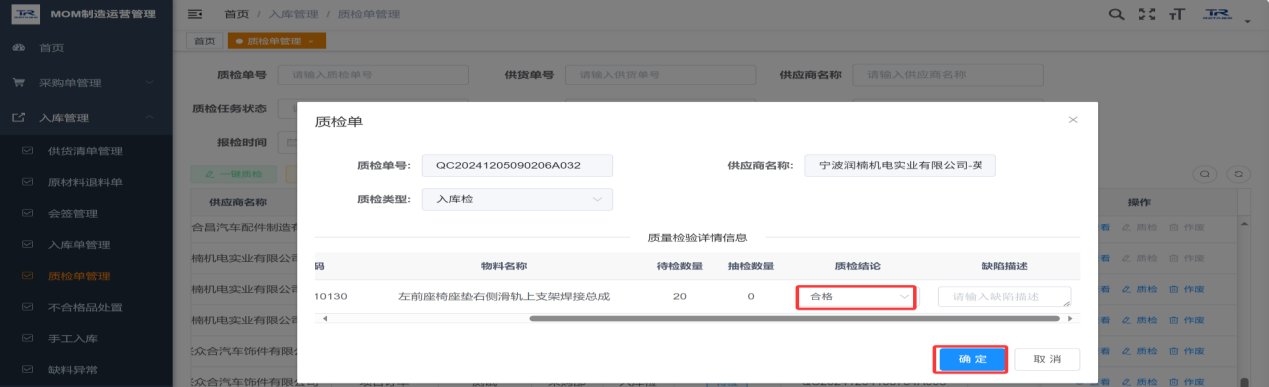The height and width of the screenshot is (387, 1269).
Task: Click the 采购单管理 shopping cart icon
Action: pos(19,82)
